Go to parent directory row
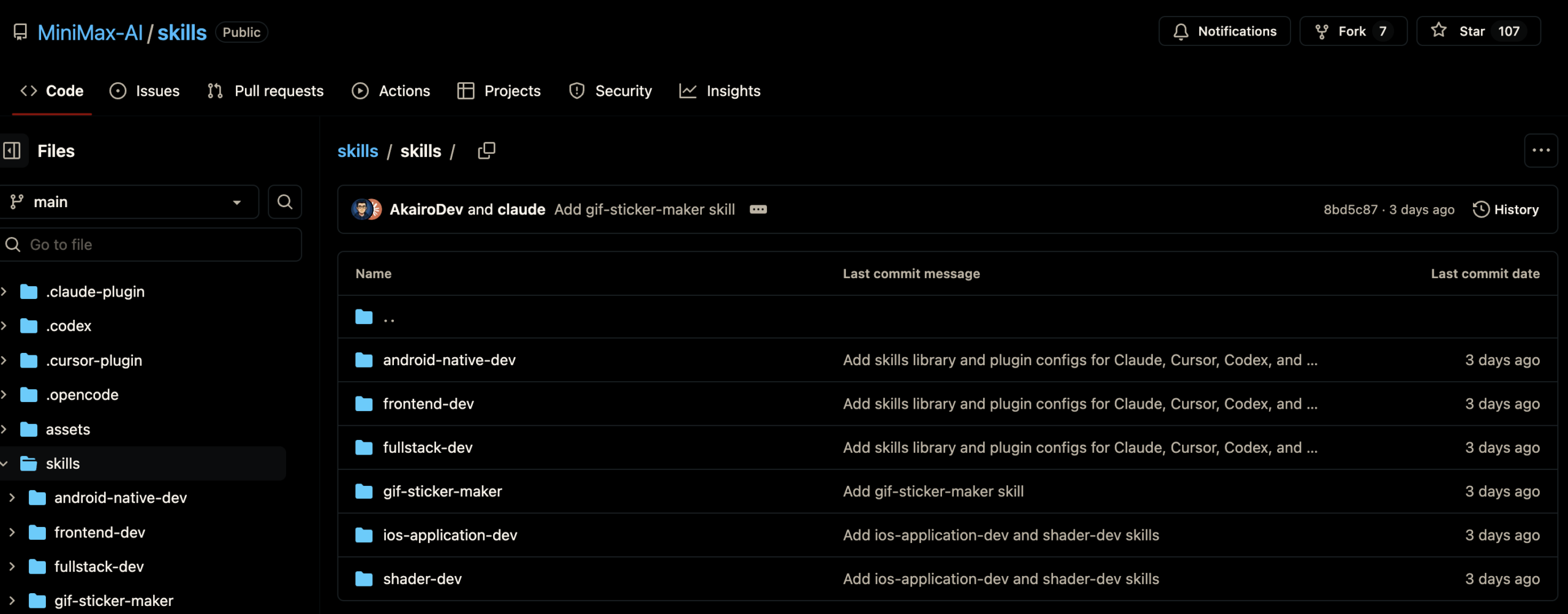 [388, 317]
